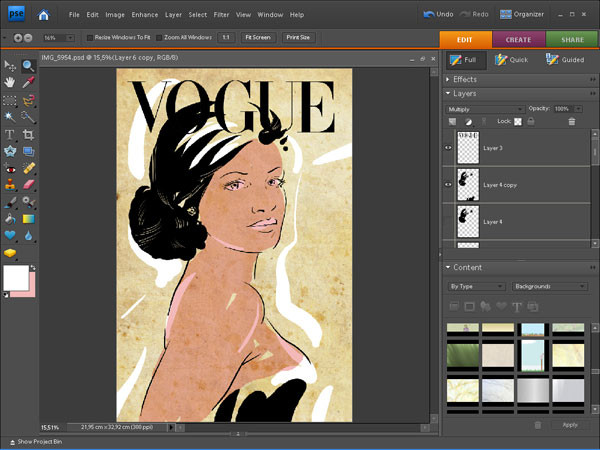
Task: Select the Eyedropper tool
Action: (x=28, y=82)
